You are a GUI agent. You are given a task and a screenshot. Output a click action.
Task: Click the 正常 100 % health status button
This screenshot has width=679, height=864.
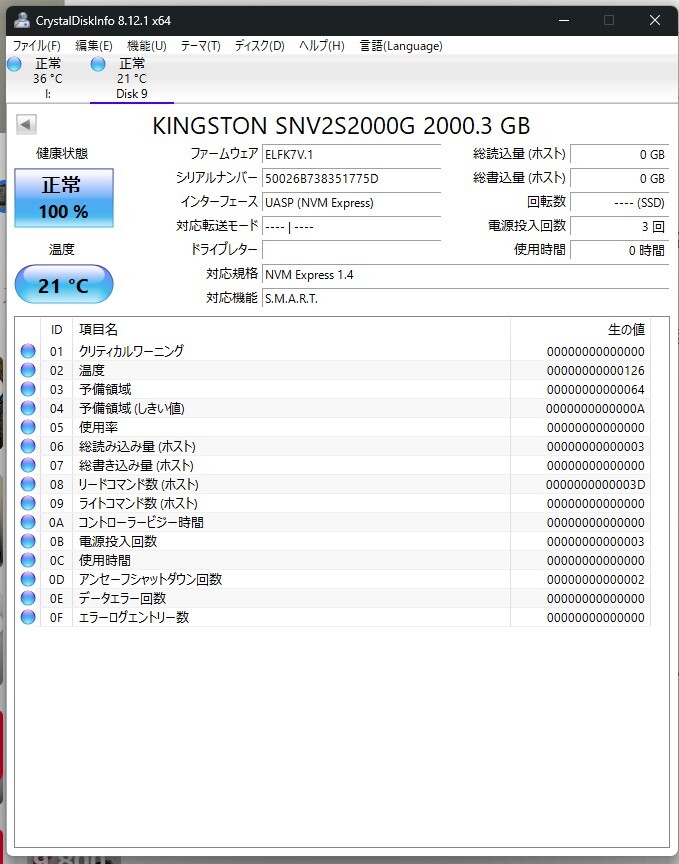click(64, 198)
